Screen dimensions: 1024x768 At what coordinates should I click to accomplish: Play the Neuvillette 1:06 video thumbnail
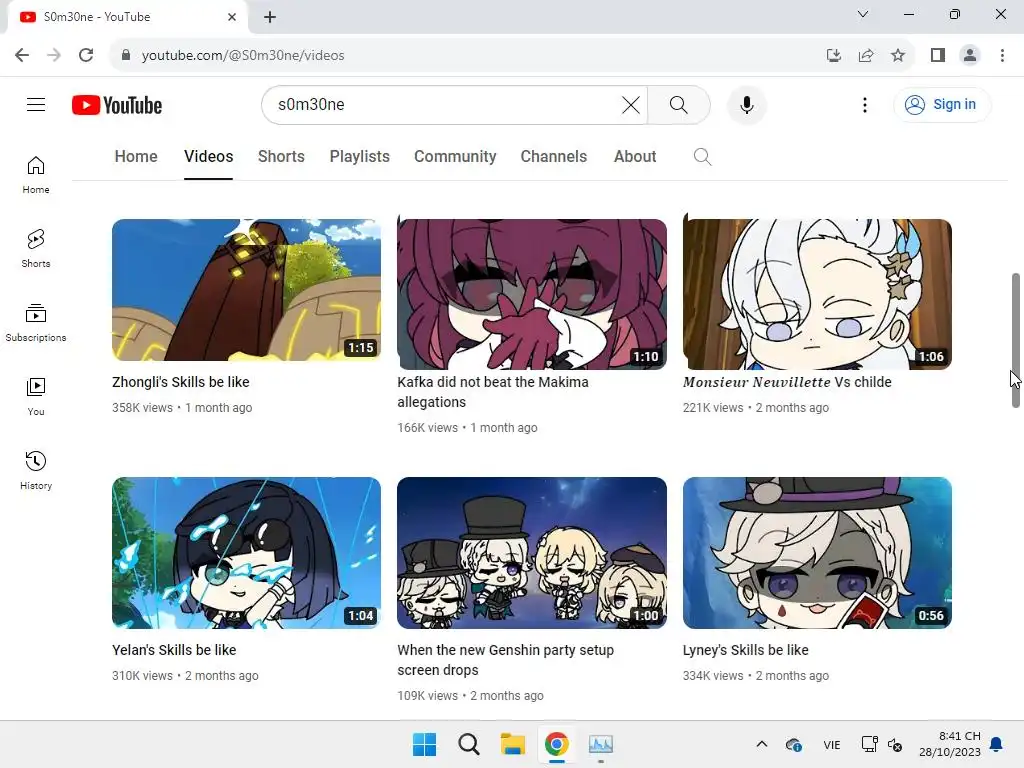(817, 294)
